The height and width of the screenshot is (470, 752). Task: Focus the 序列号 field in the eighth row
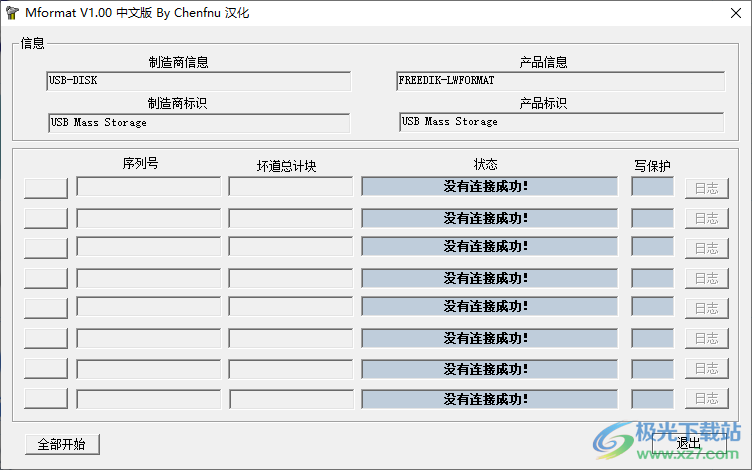149,399
